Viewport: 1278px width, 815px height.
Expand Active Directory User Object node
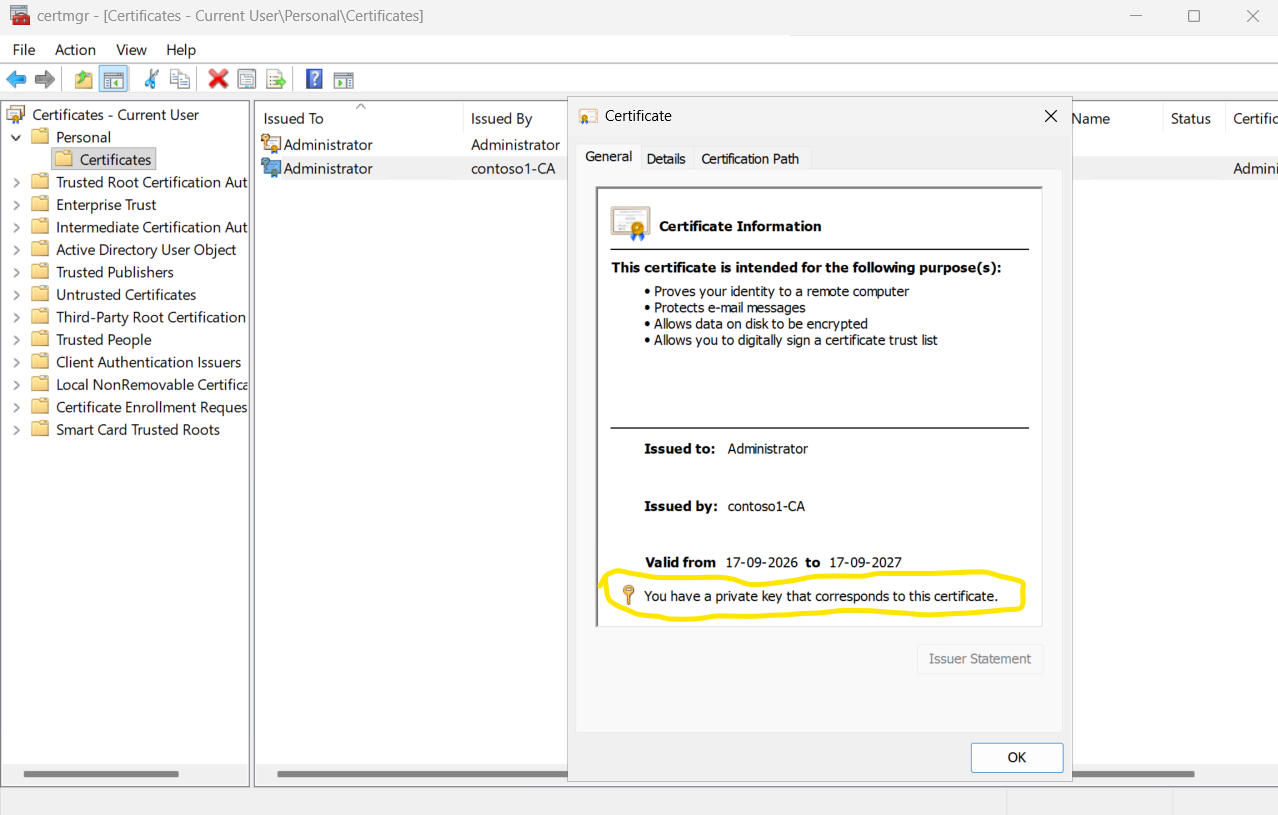click(16, 250)
